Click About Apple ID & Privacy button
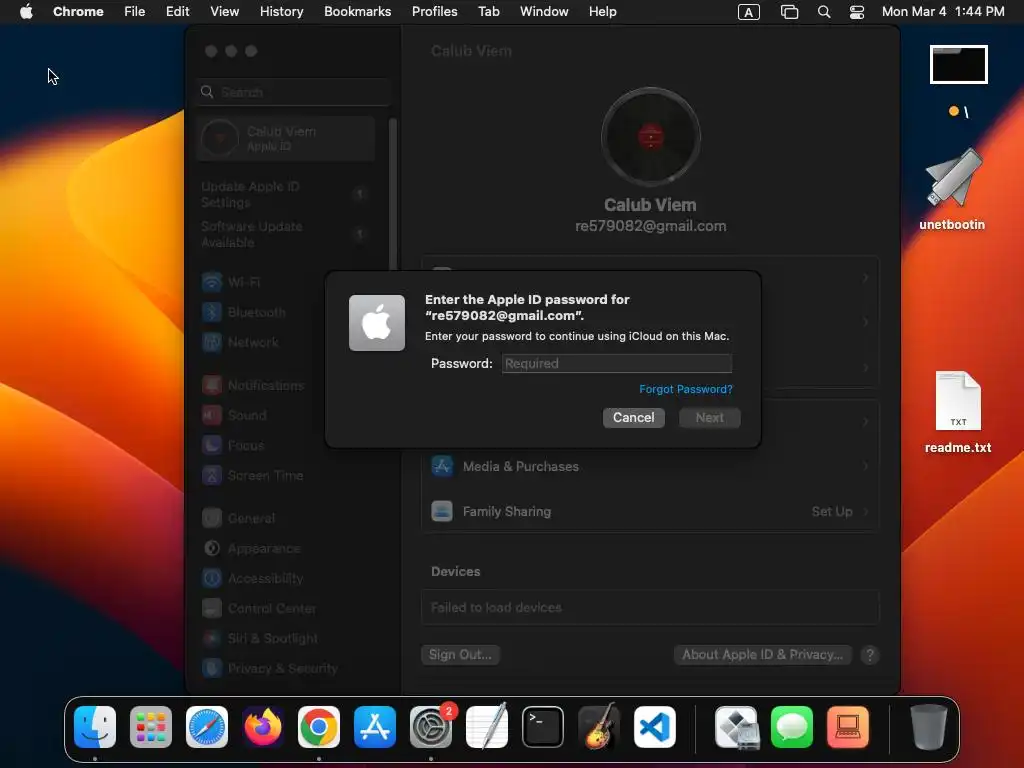Screen dimensions: 1024x768 tap(763, 654)
